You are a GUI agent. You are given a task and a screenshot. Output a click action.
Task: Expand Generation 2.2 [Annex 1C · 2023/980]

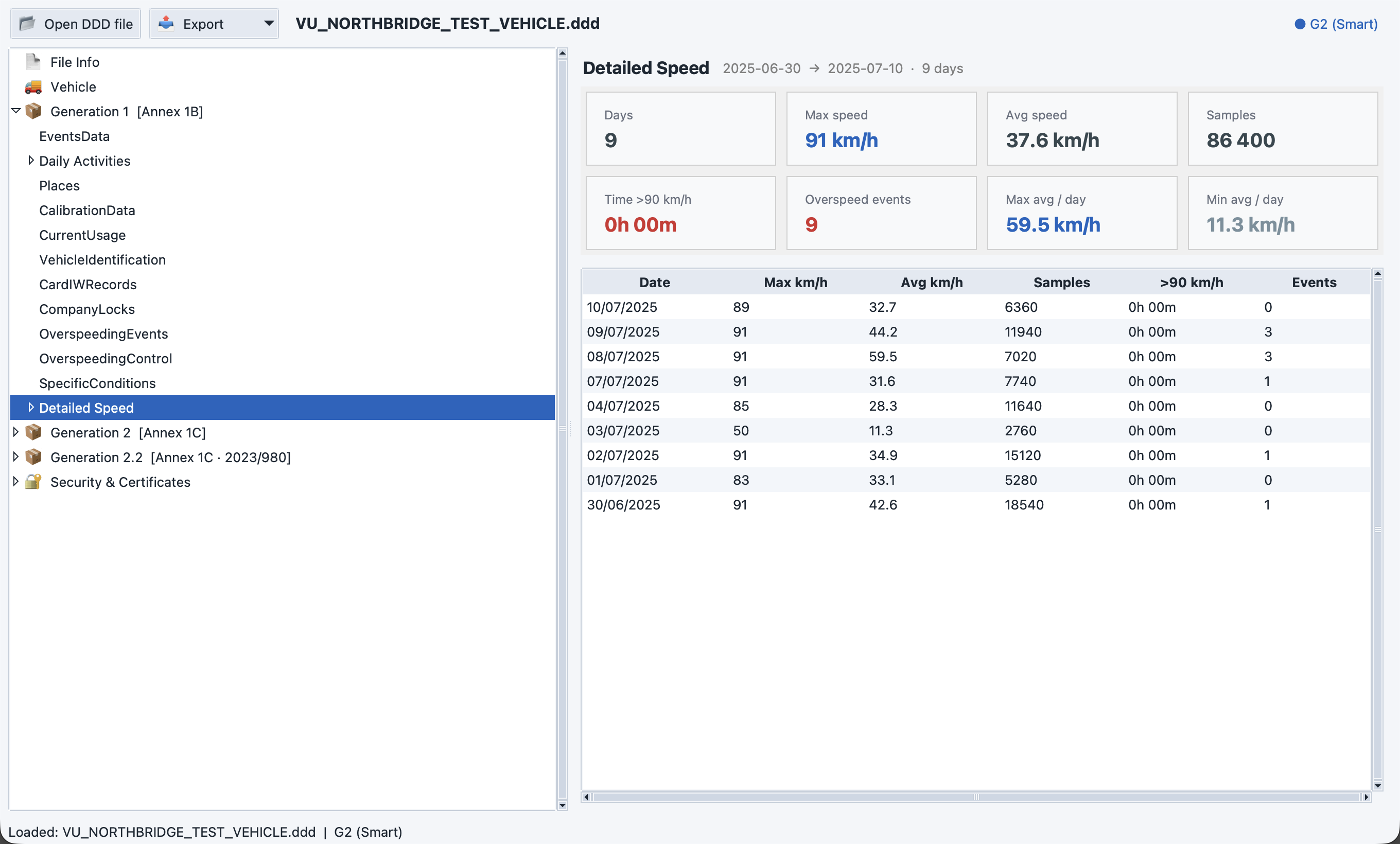click(x=16, y=457)
